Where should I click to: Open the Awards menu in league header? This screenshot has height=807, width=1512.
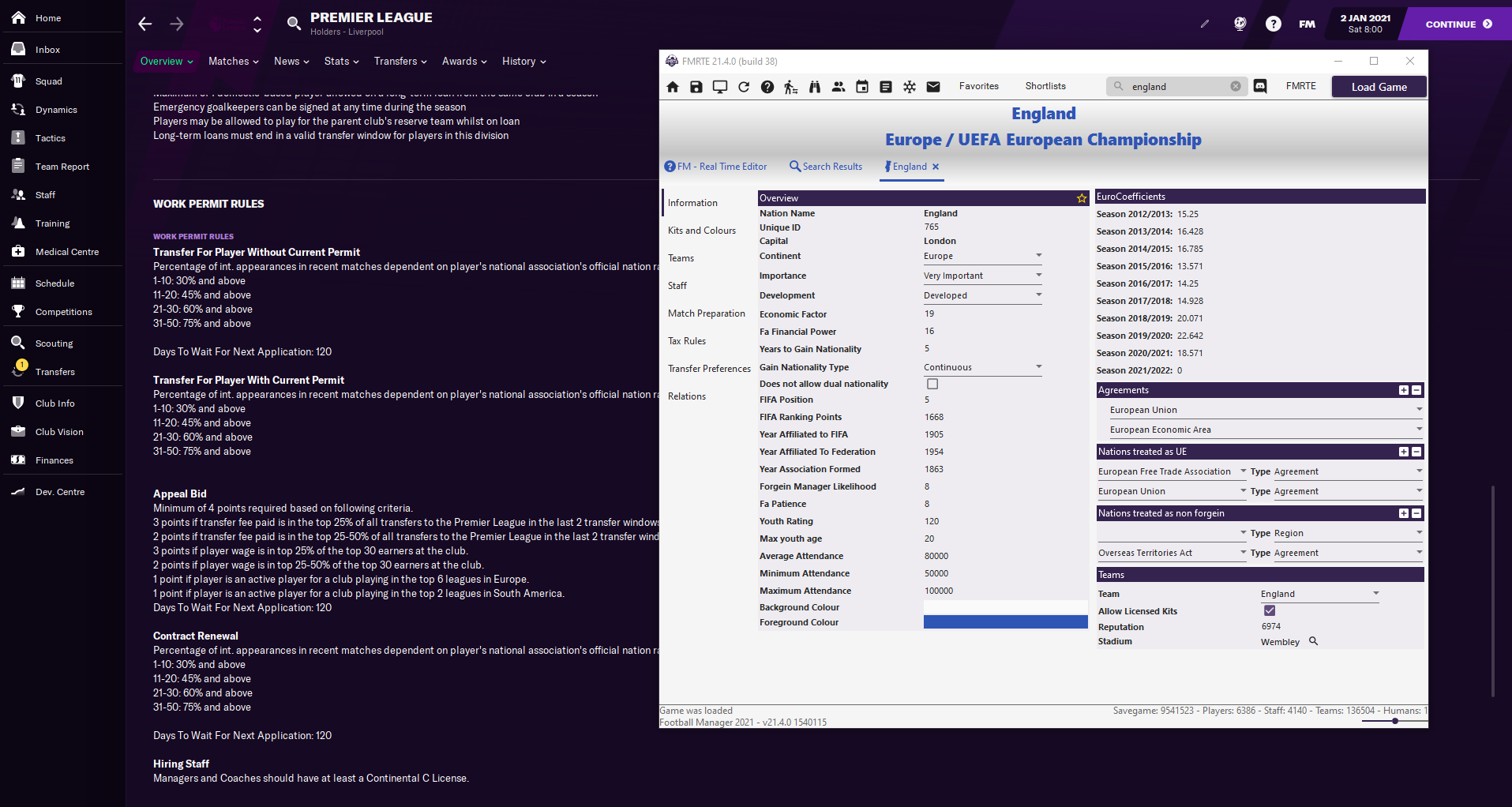[x=464, y=61]
